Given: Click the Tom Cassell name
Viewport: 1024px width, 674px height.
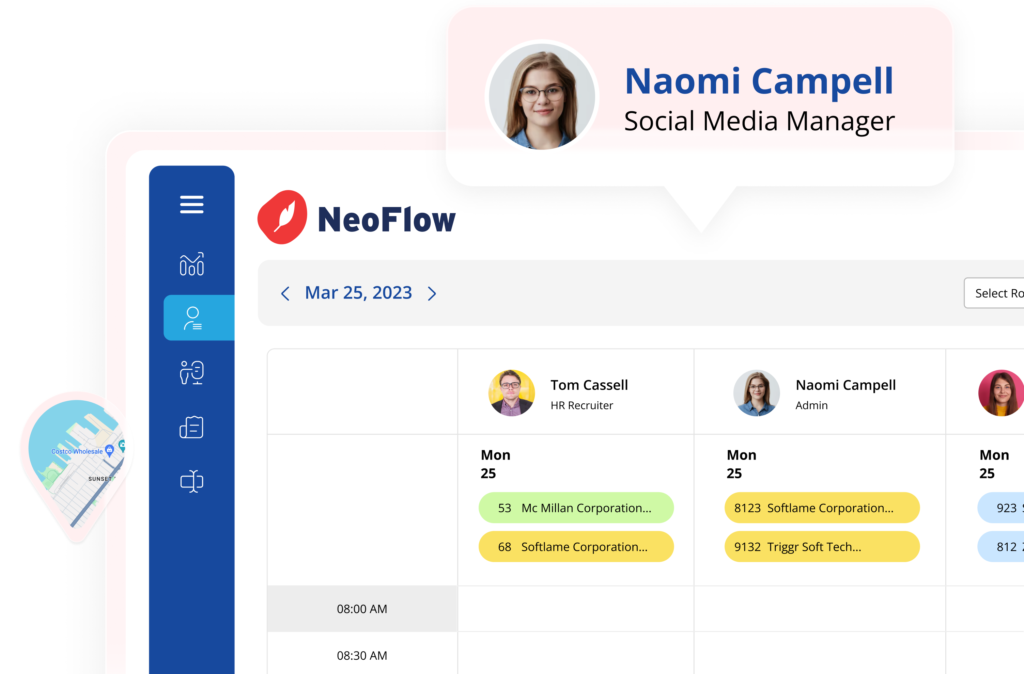Looking at the screenshot, I should pyautogui.click(x=589, y=385).
